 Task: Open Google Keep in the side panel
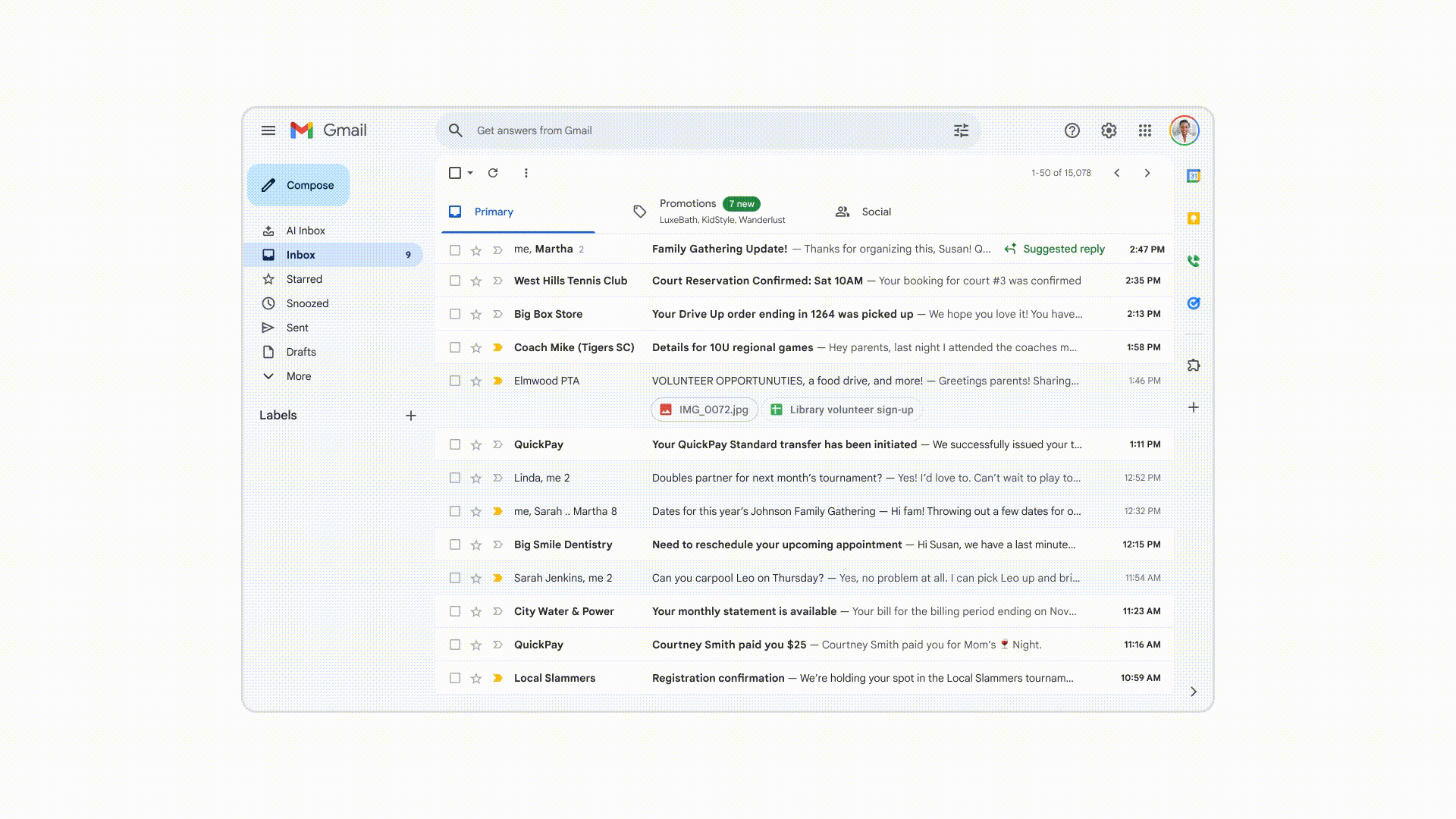pos(1193,218)
